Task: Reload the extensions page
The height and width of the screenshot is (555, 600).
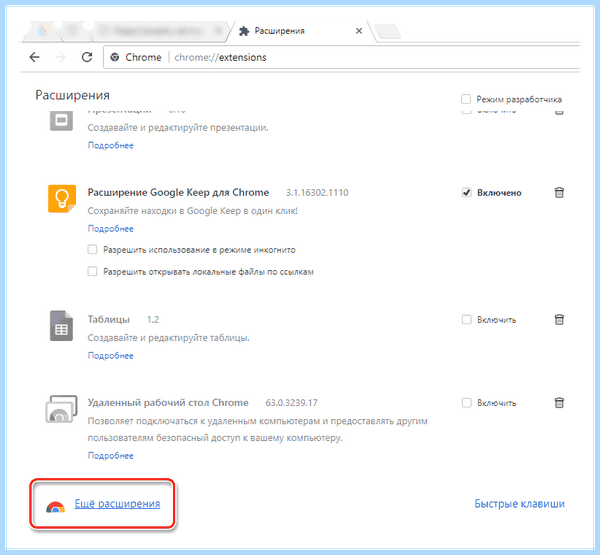Action: tap(87, 57)
